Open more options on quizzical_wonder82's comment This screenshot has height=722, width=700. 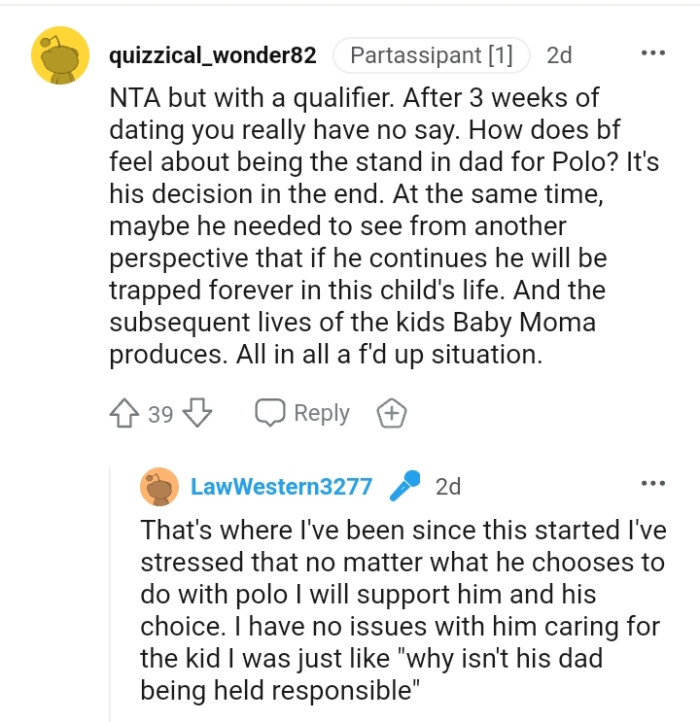(x=652, y=53)
